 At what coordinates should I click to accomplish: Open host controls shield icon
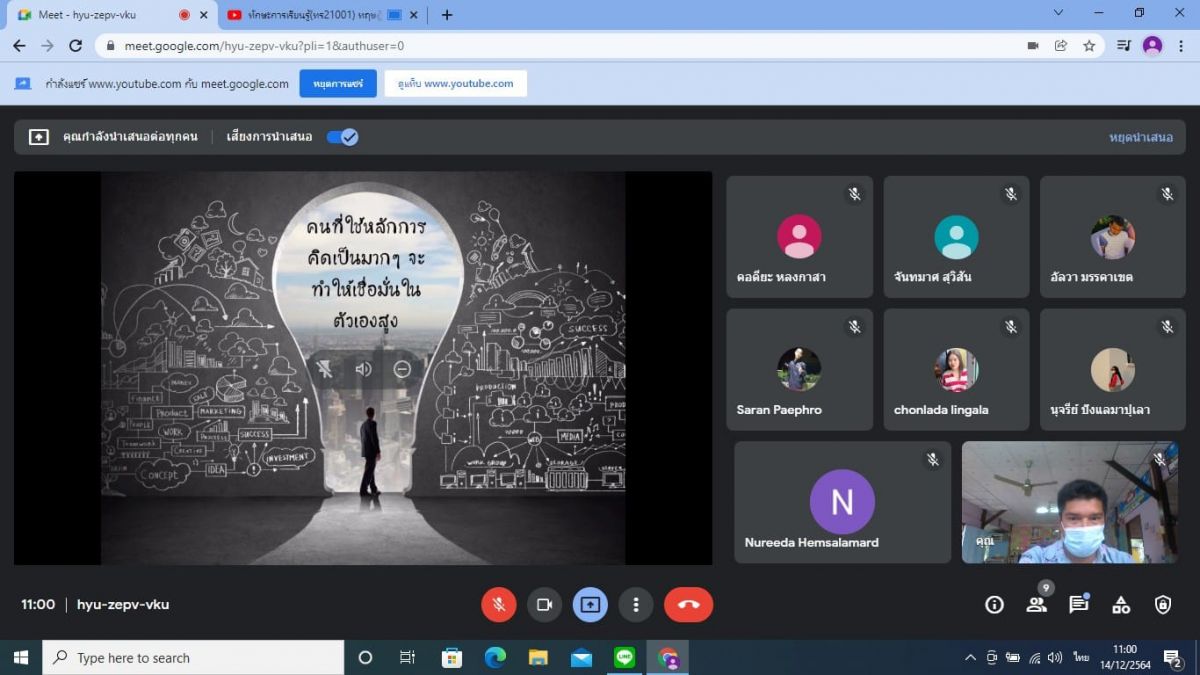(x=1163, y=604)
